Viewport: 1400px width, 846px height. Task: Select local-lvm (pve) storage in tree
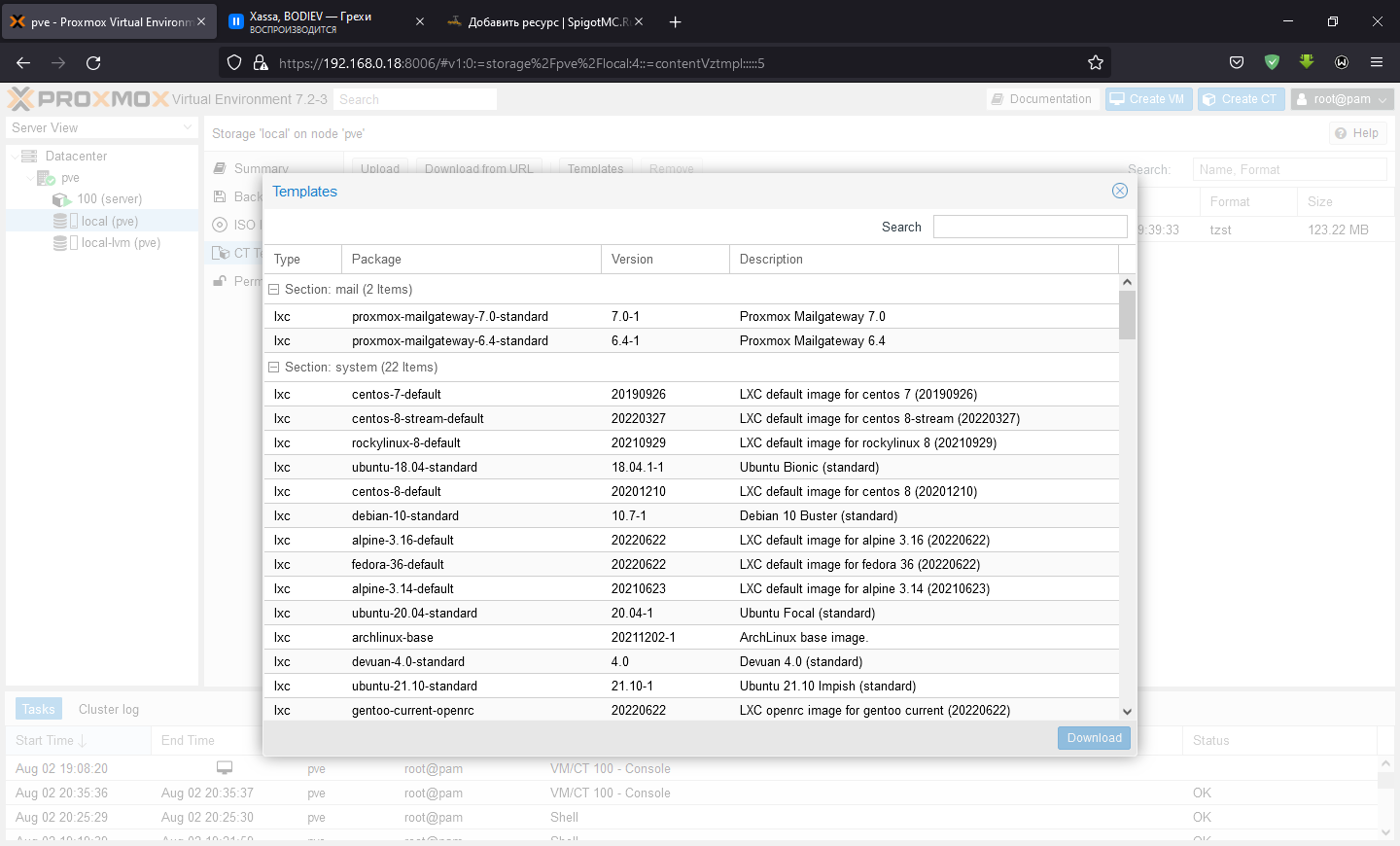point(121,243)
